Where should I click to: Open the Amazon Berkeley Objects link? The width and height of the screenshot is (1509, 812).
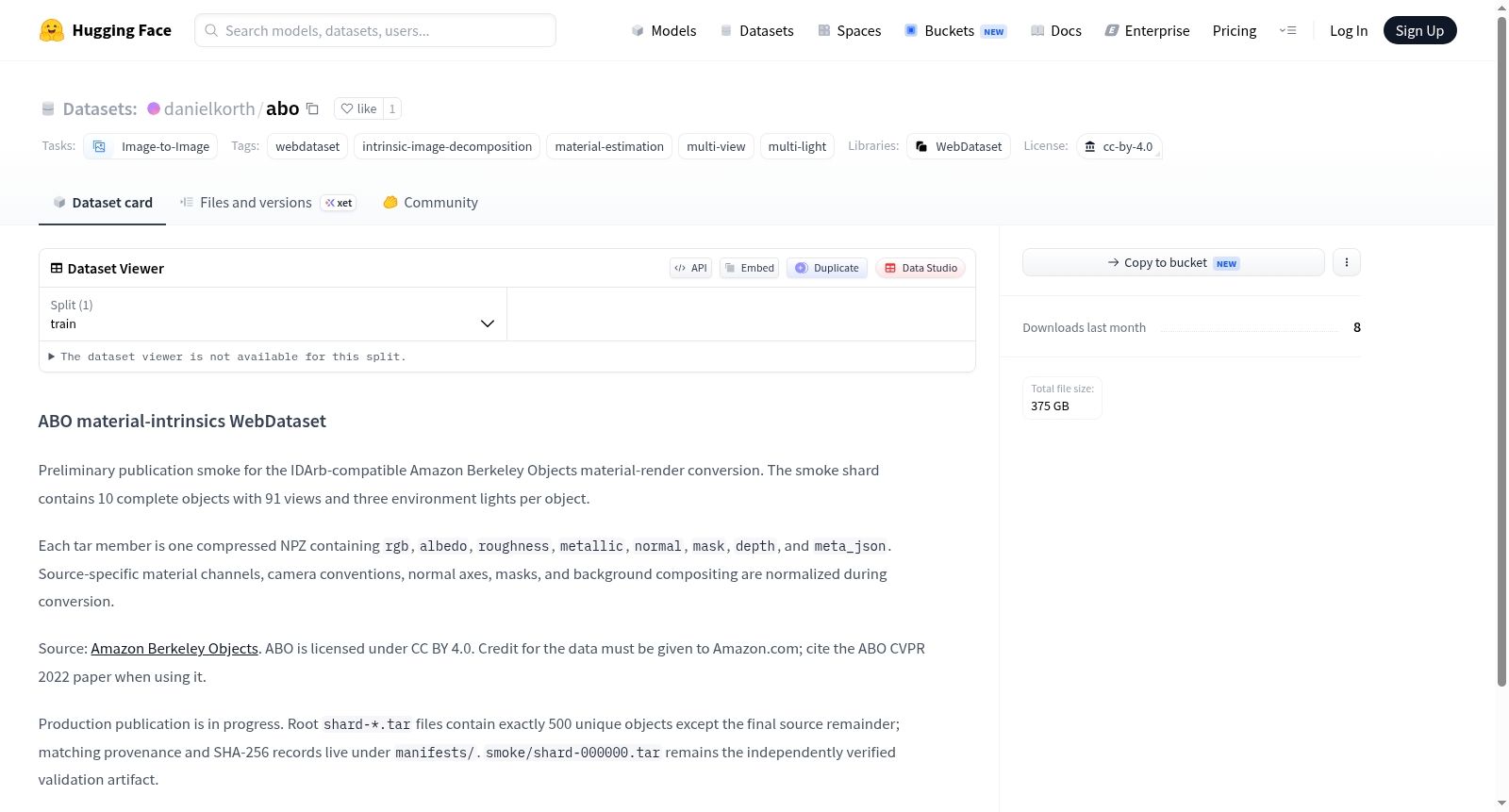(x=174, y=649)
